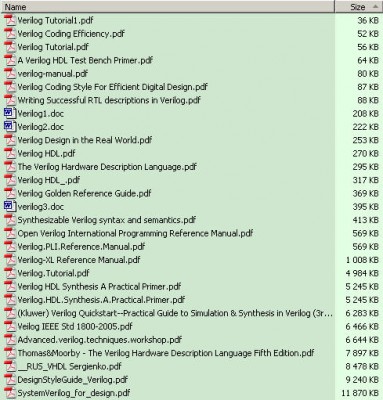Click the 395 KB size value

366,207
